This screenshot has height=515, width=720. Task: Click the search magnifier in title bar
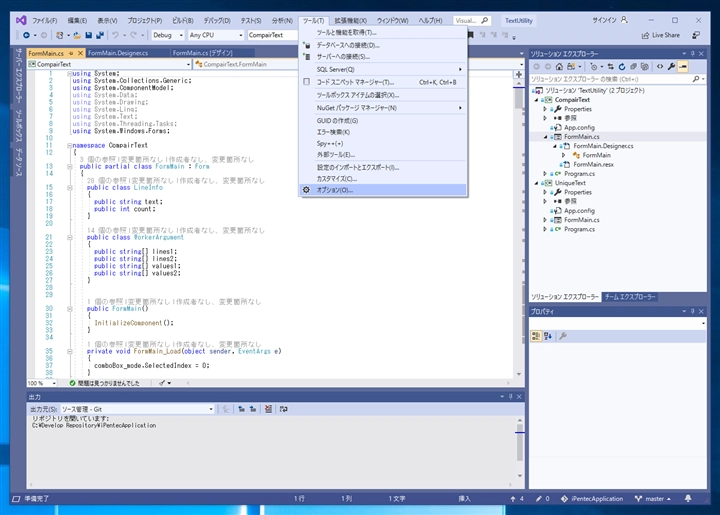484,20
